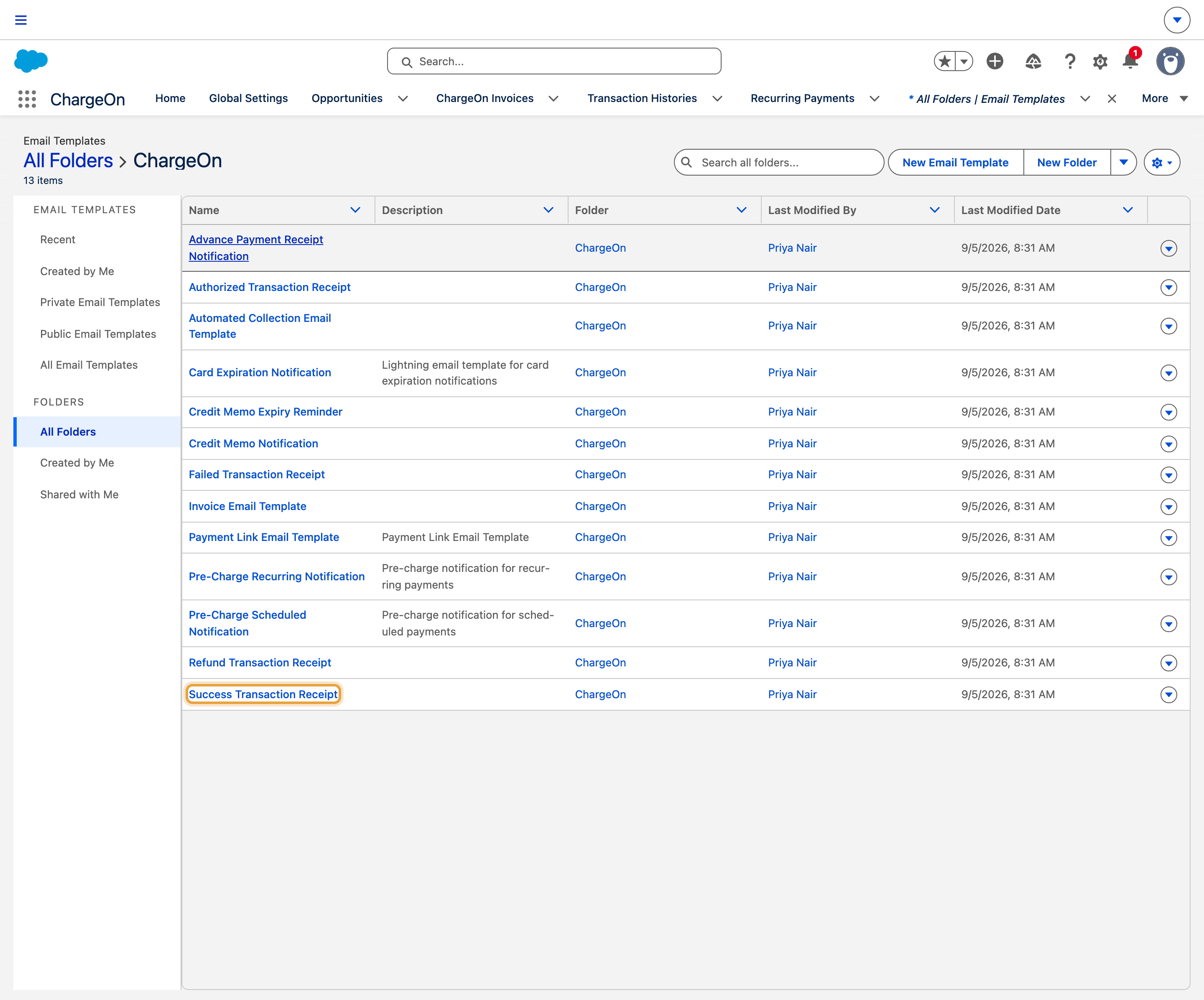Open the Global Settings tab
Viewport: 1204px width, 1000px height.
coord(248,99)
